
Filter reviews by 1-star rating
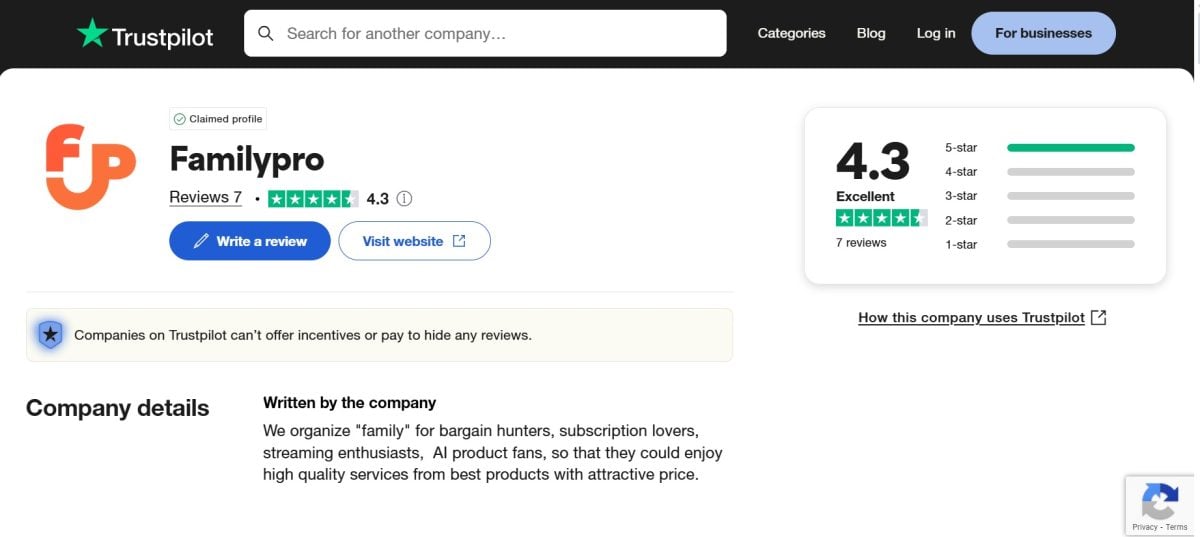pos(1040,244)
